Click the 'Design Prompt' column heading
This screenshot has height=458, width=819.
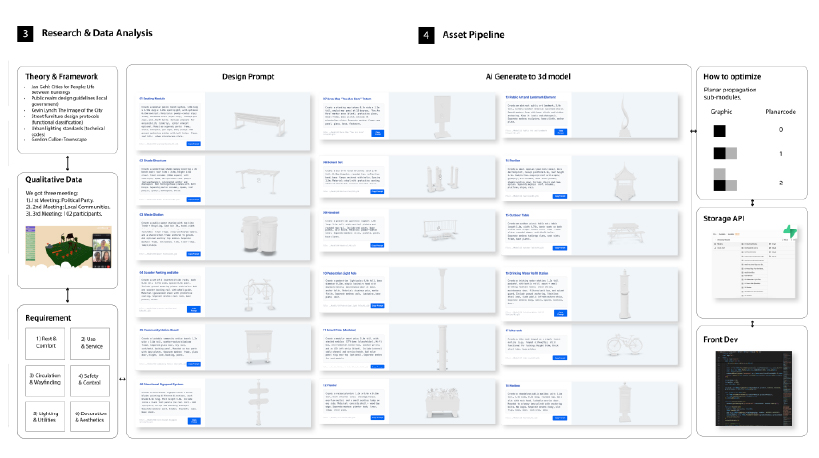tap(248, 77)
